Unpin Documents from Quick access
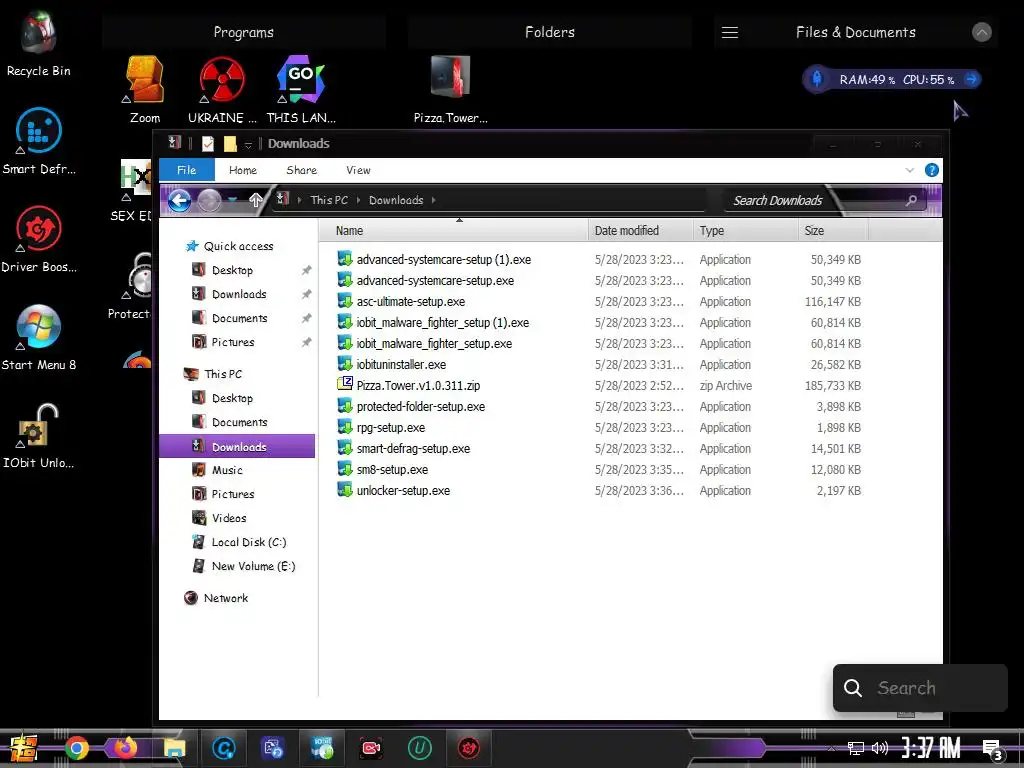 [306, 319]
